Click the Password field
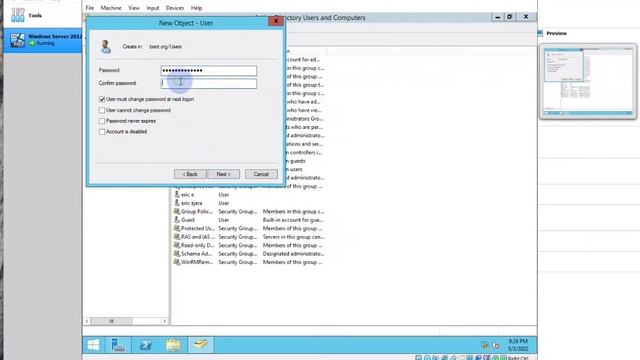 point(209,70)
